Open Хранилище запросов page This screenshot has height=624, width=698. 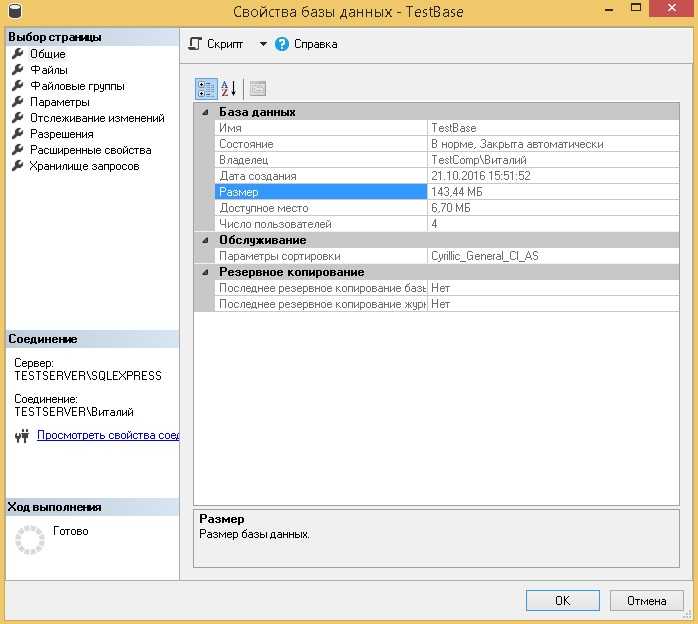[84, 166]
